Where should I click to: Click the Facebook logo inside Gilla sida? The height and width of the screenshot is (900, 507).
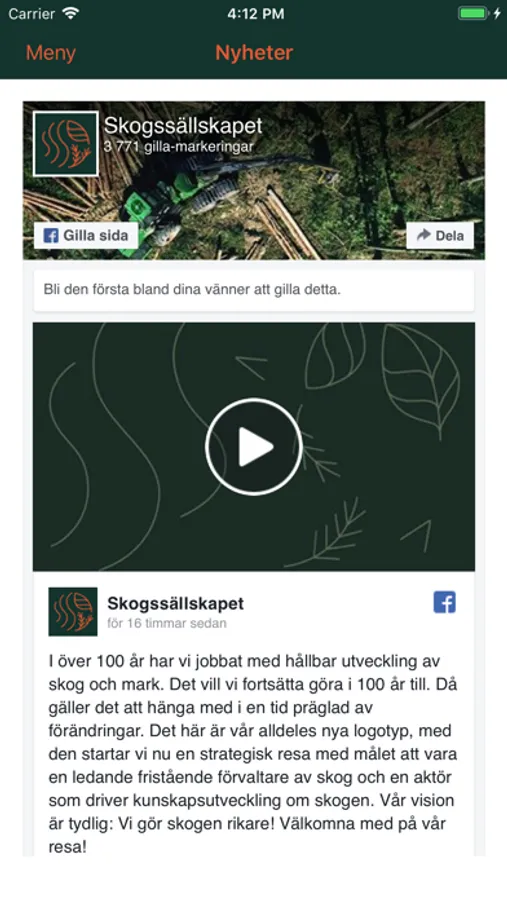(x=51, y=235)
